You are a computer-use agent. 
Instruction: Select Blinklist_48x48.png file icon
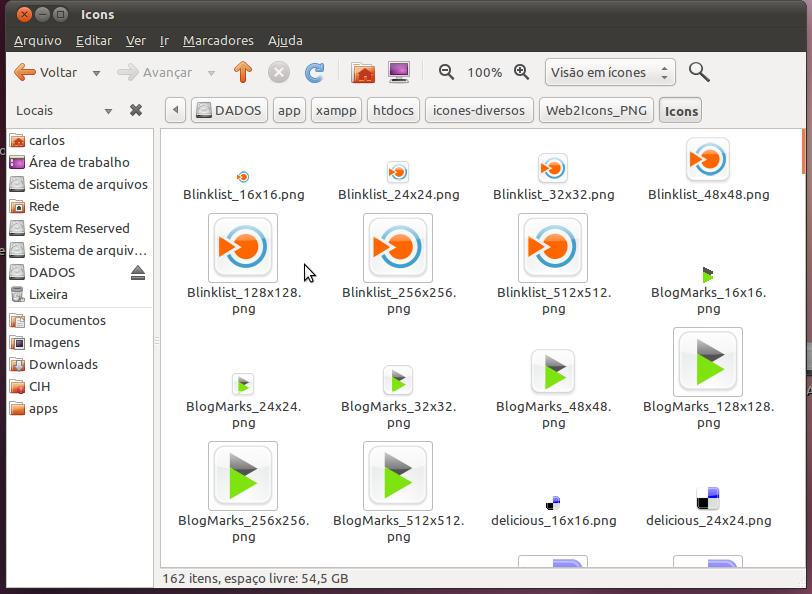pyautogui.click(x=707, y=160)
